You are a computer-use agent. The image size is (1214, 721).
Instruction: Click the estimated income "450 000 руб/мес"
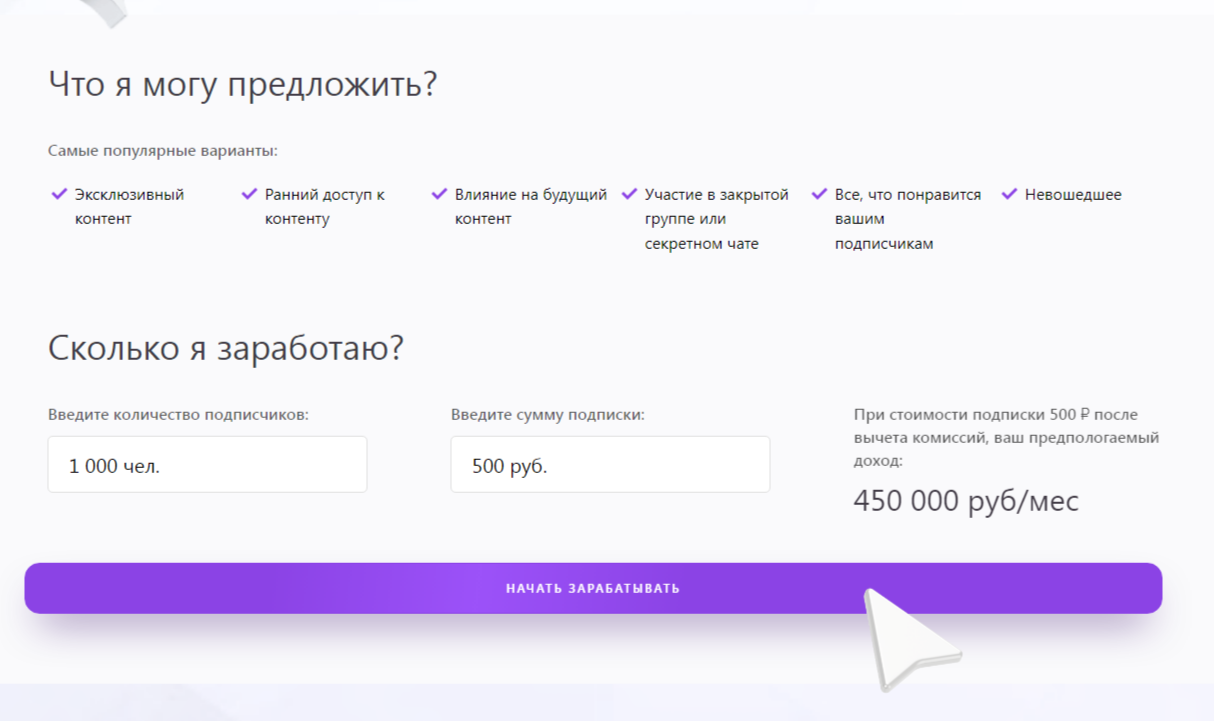click(966, 501)
